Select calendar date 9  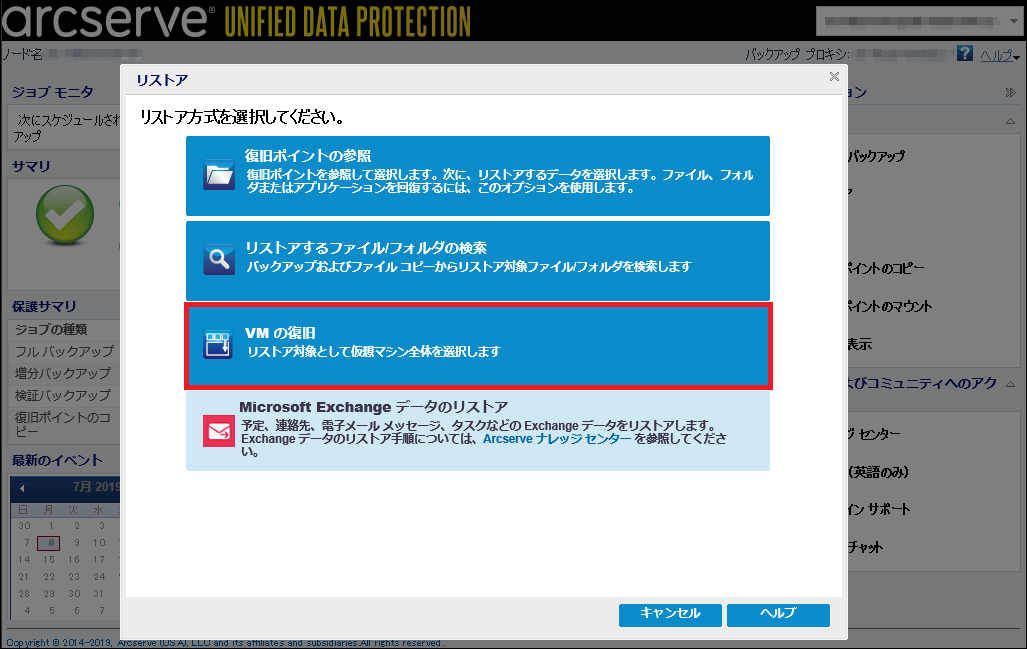(77, 543)
